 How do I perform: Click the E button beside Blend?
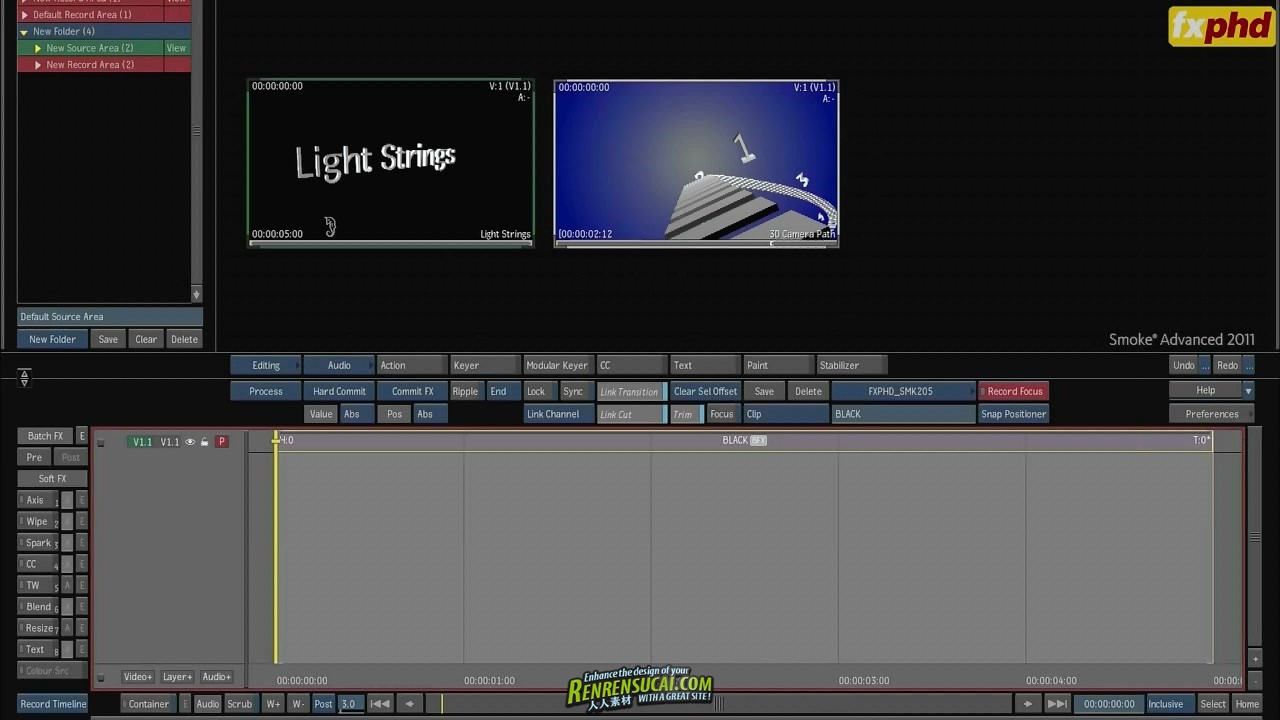pyautogui.click(x=82, y=607)
